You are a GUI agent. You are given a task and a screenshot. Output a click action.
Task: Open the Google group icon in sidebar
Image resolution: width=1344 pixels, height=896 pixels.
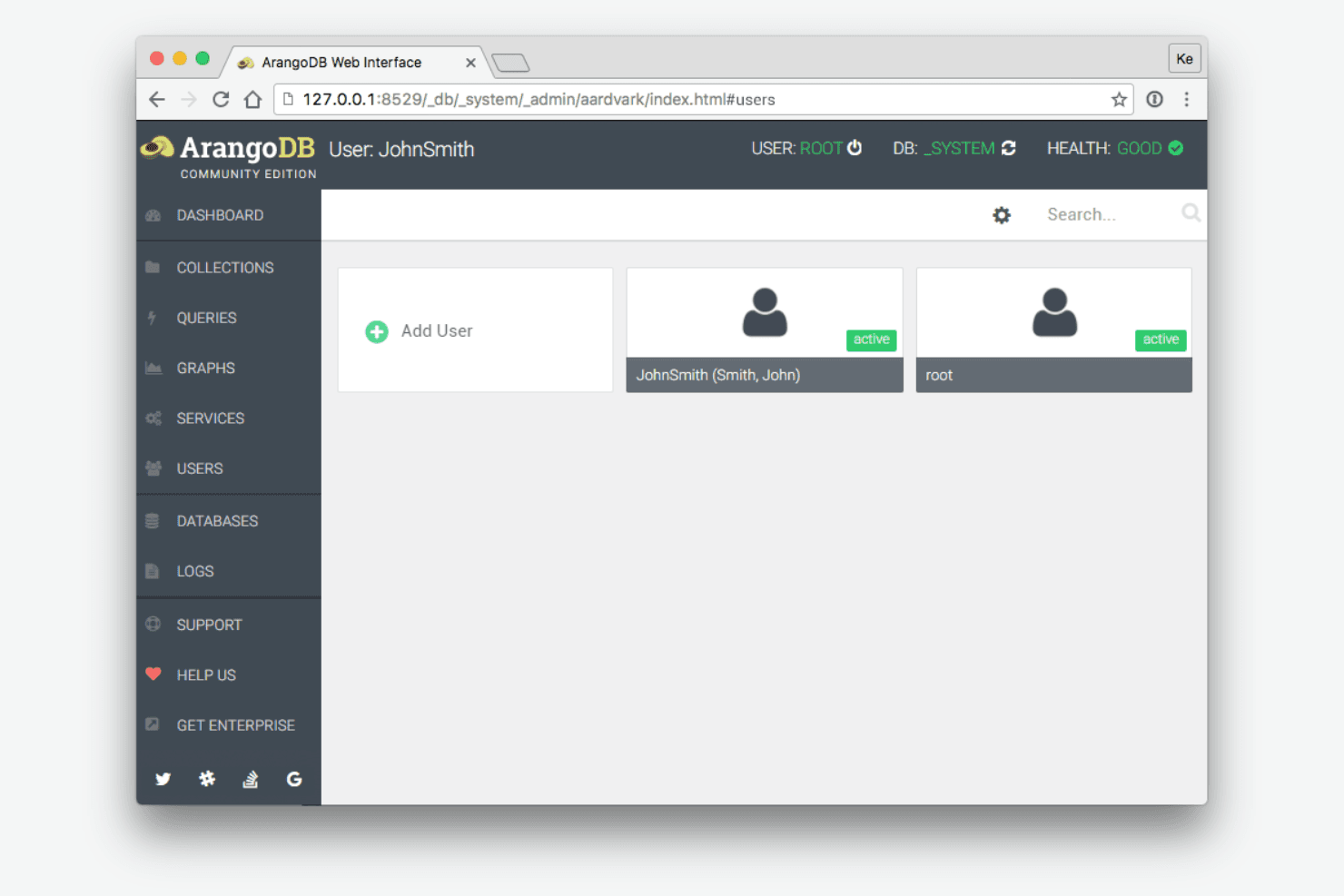(294, 779)
